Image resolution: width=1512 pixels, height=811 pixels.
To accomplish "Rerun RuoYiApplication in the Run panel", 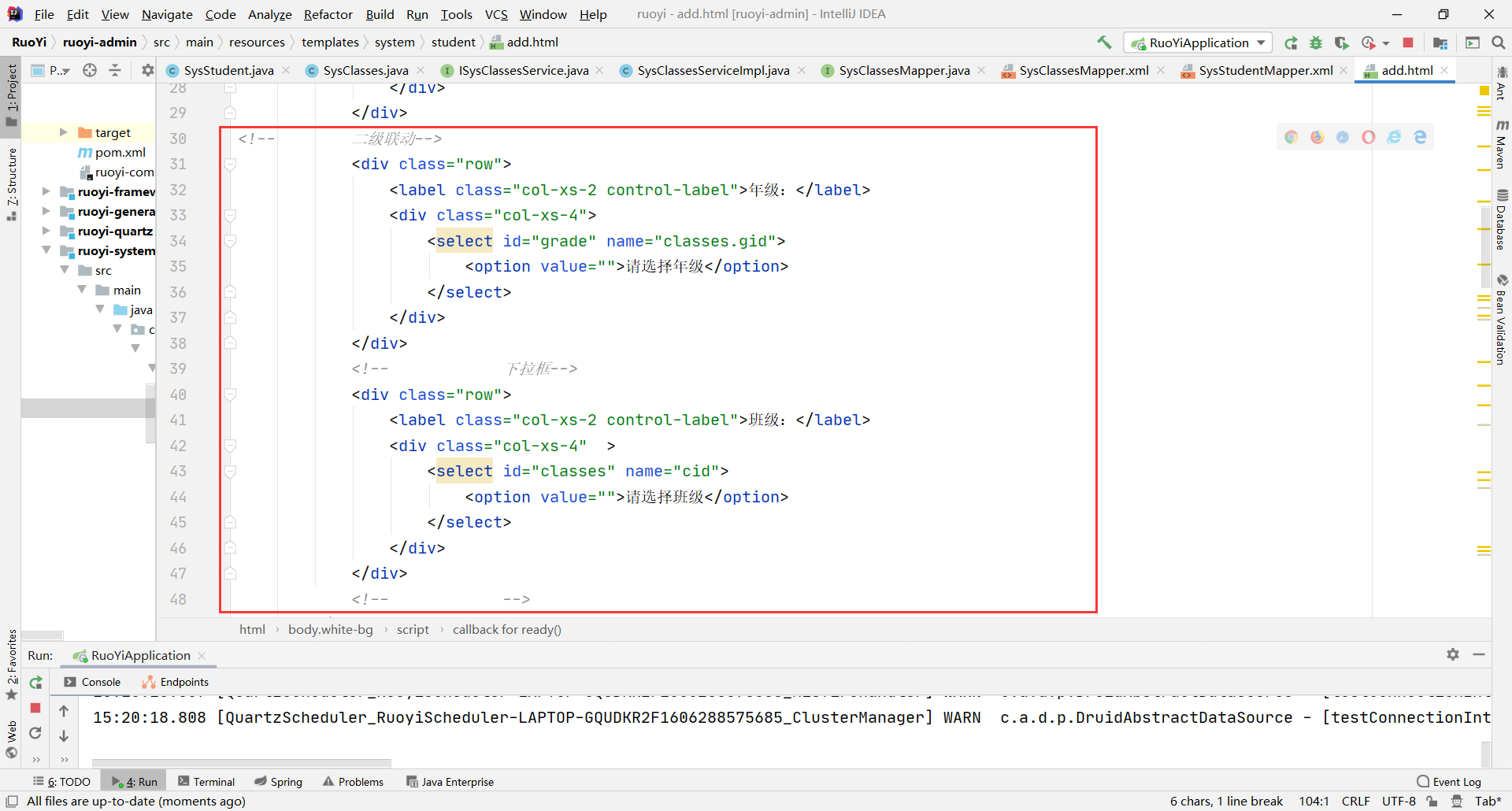I will 35,683.
